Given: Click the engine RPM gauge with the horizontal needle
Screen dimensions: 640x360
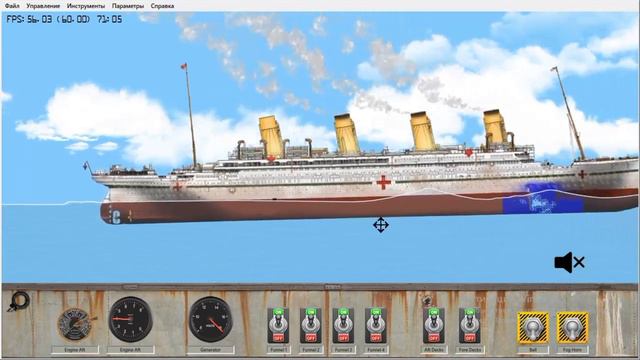Looking at the screenshot, I should tap(131, 319).
